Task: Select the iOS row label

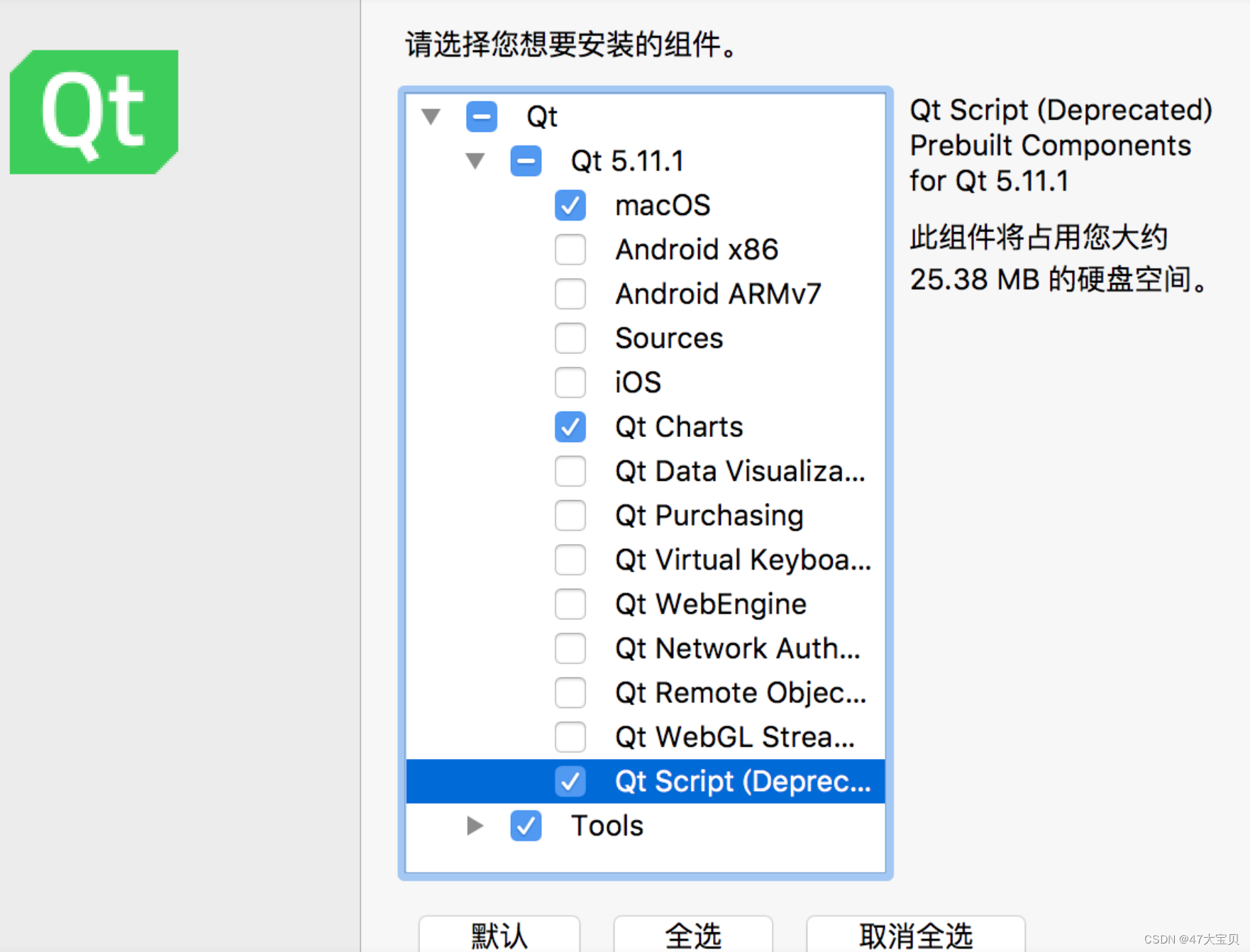Action: 638,383
